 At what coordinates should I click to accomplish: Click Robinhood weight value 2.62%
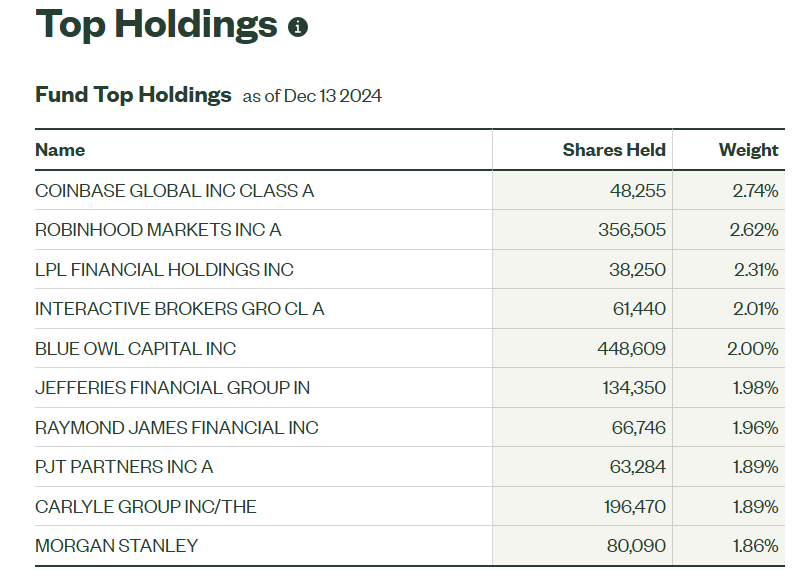(754, 230)
